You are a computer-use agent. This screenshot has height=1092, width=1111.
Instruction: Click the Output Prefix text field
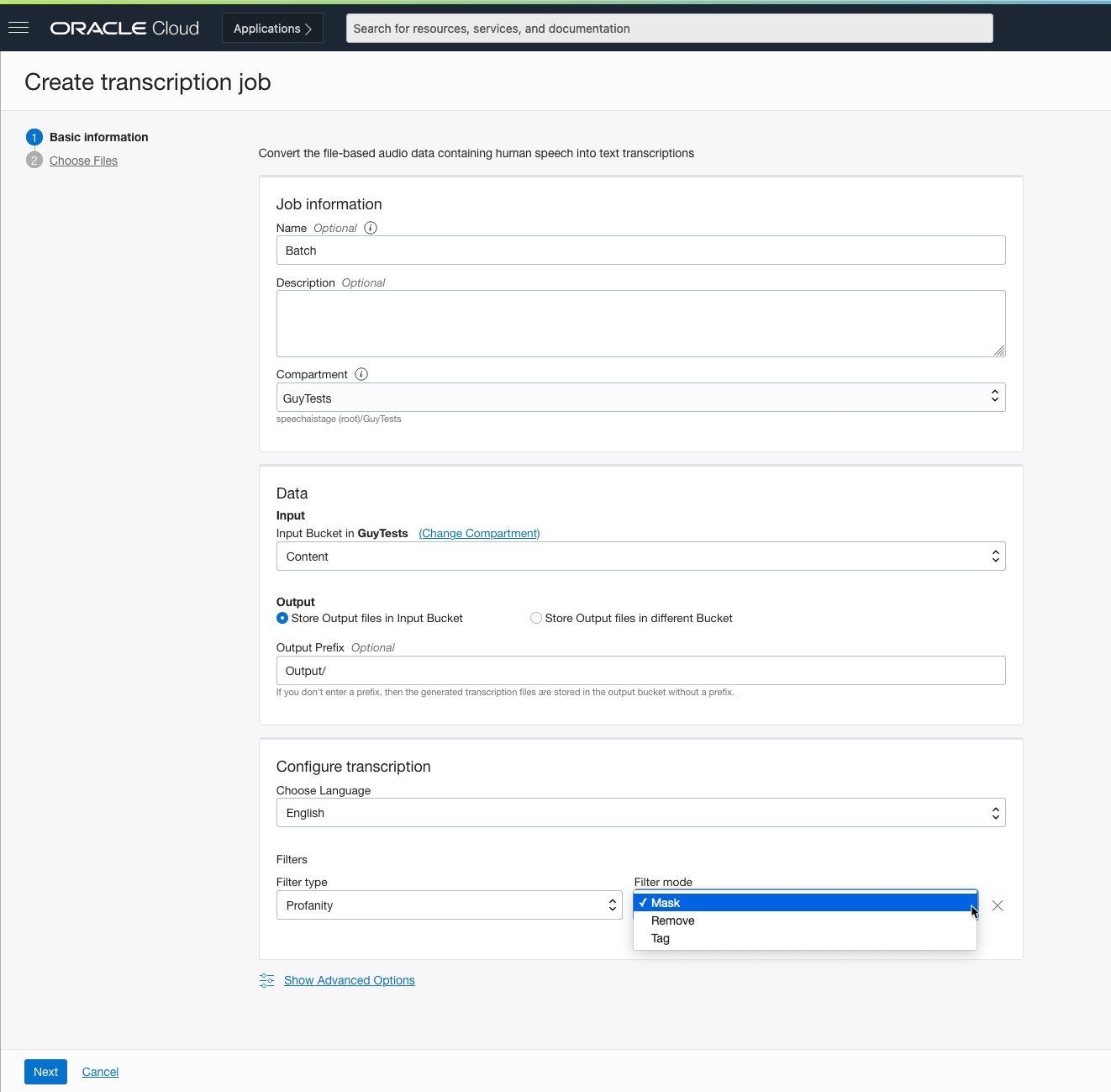click(640, 671)
